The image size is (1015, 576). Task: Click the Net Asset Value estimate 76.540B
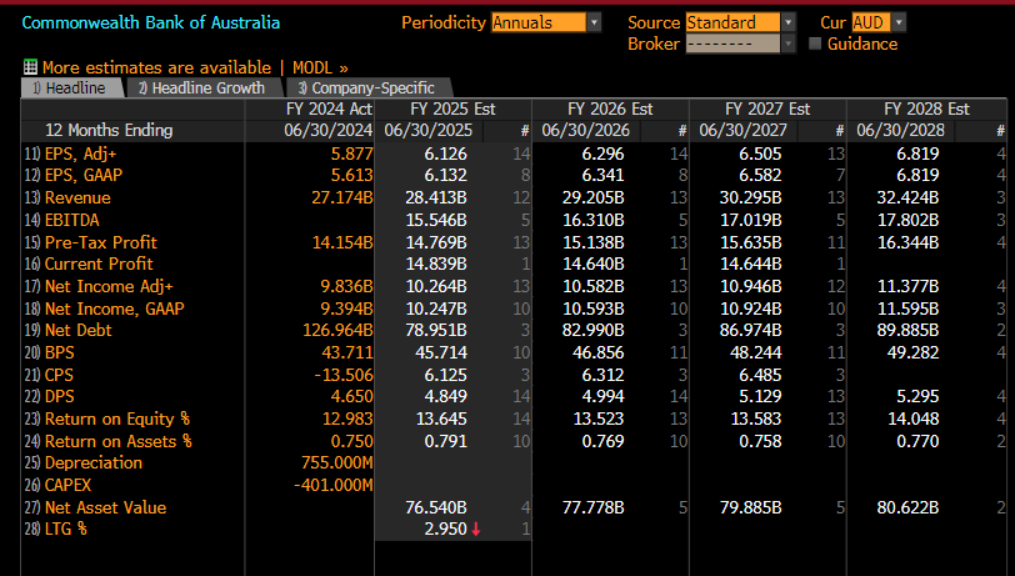(436, 508)
